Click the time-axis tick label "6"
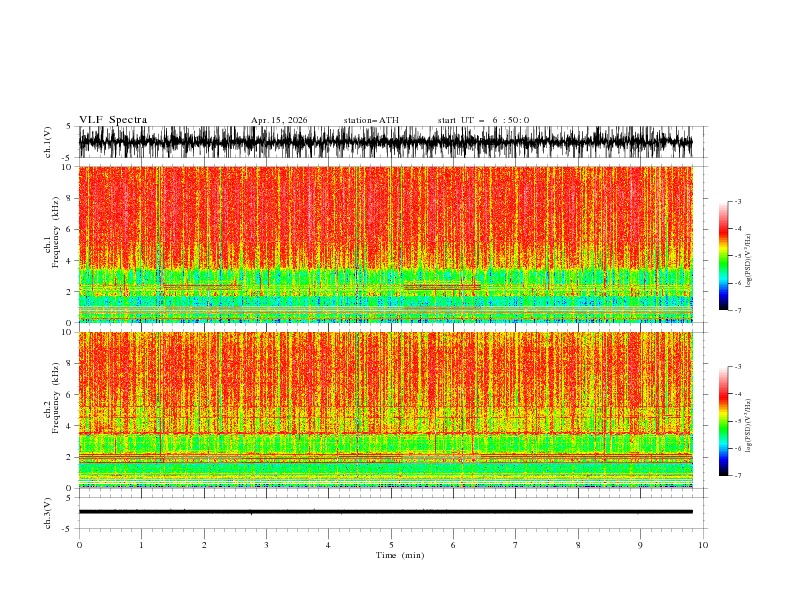The image size is (792, 612). coord(453,545)
